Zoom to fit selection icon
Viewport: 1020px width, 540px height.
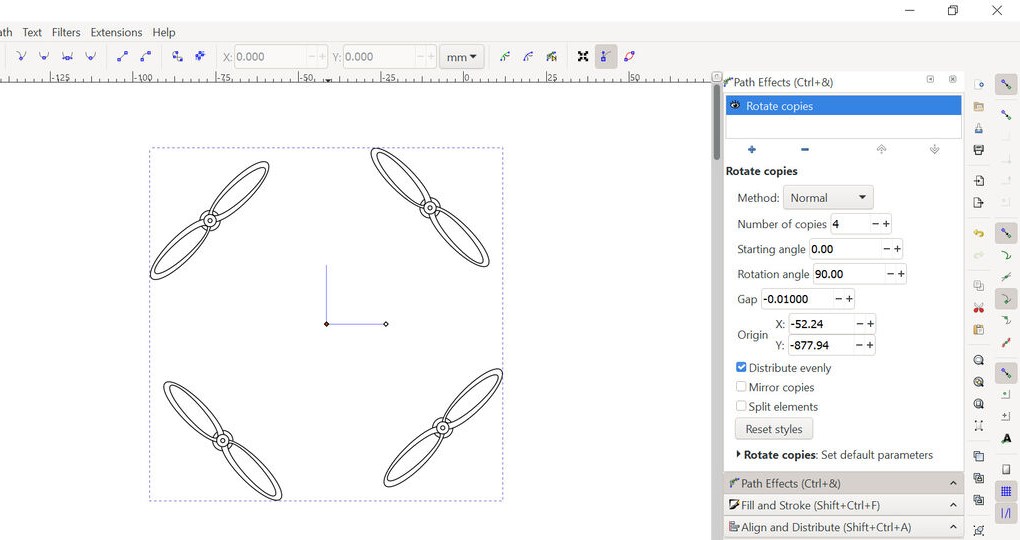978,360
